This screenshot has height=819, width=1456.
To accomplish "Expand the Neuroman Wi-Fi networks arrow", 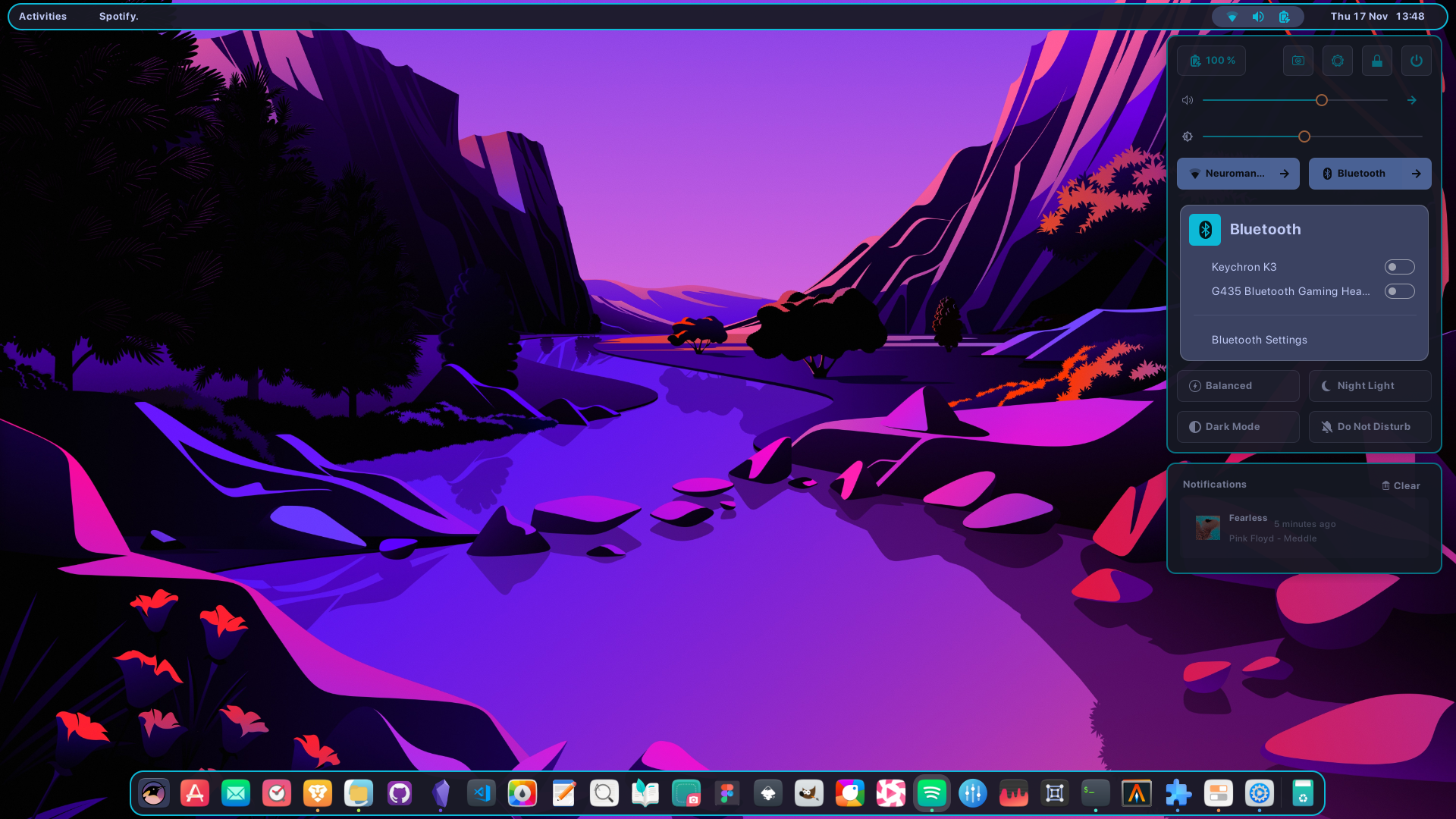I will 1285,174.
